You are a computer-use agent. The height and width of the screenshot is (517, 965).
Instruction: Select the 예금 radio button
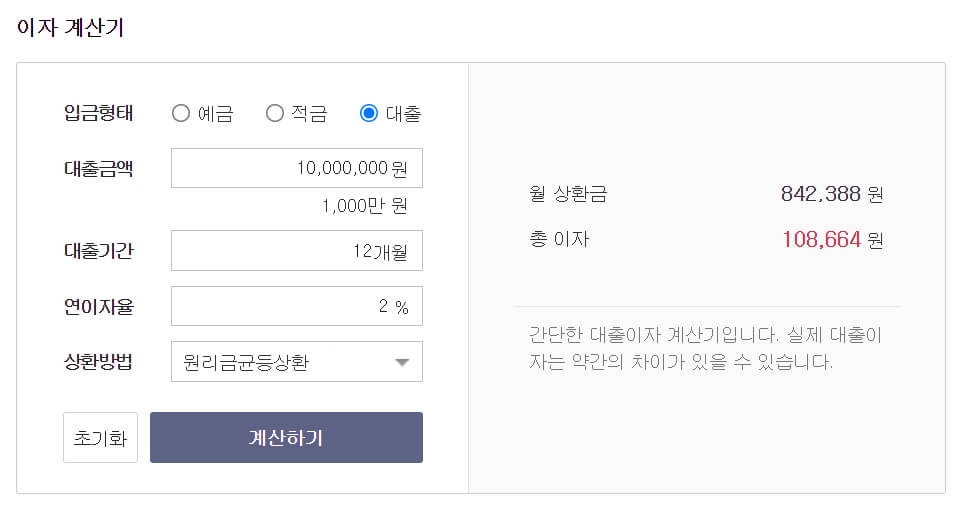180,113
